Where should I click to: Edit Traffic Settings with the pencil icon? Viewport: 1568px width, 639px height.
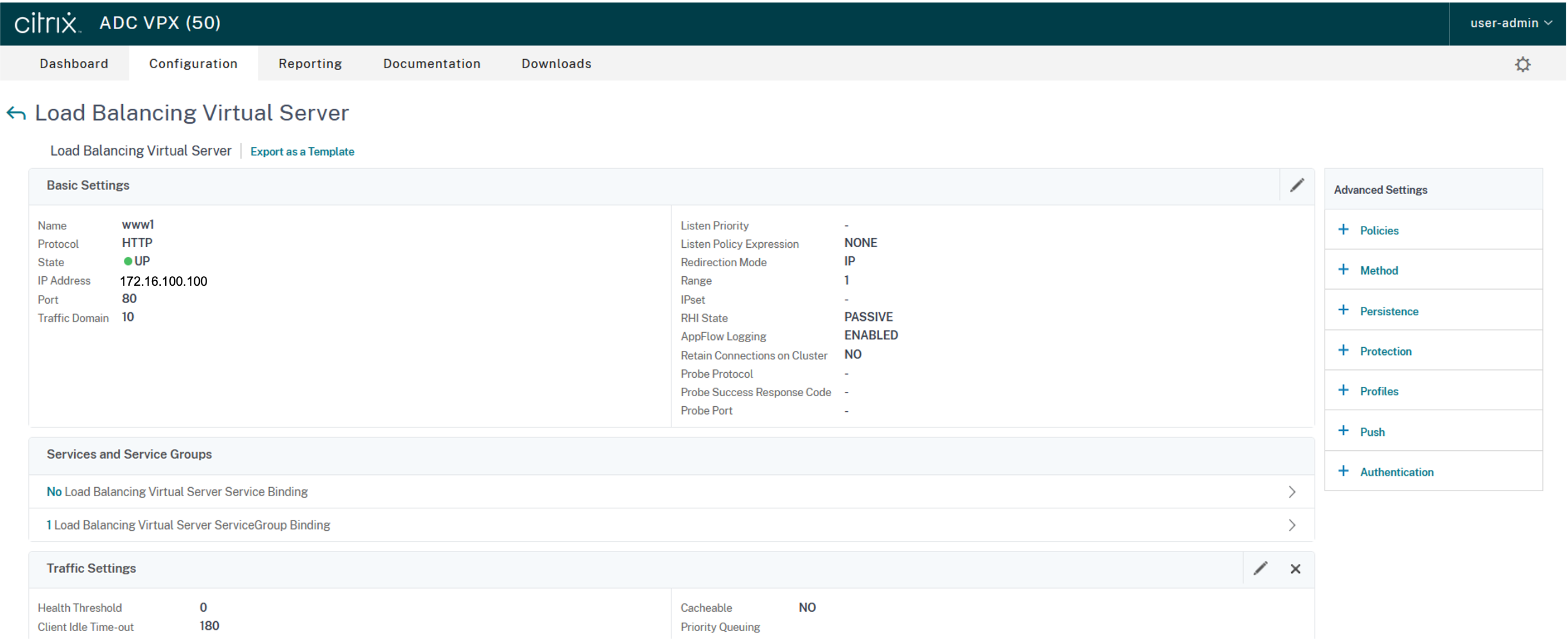tap(1260, 569)
